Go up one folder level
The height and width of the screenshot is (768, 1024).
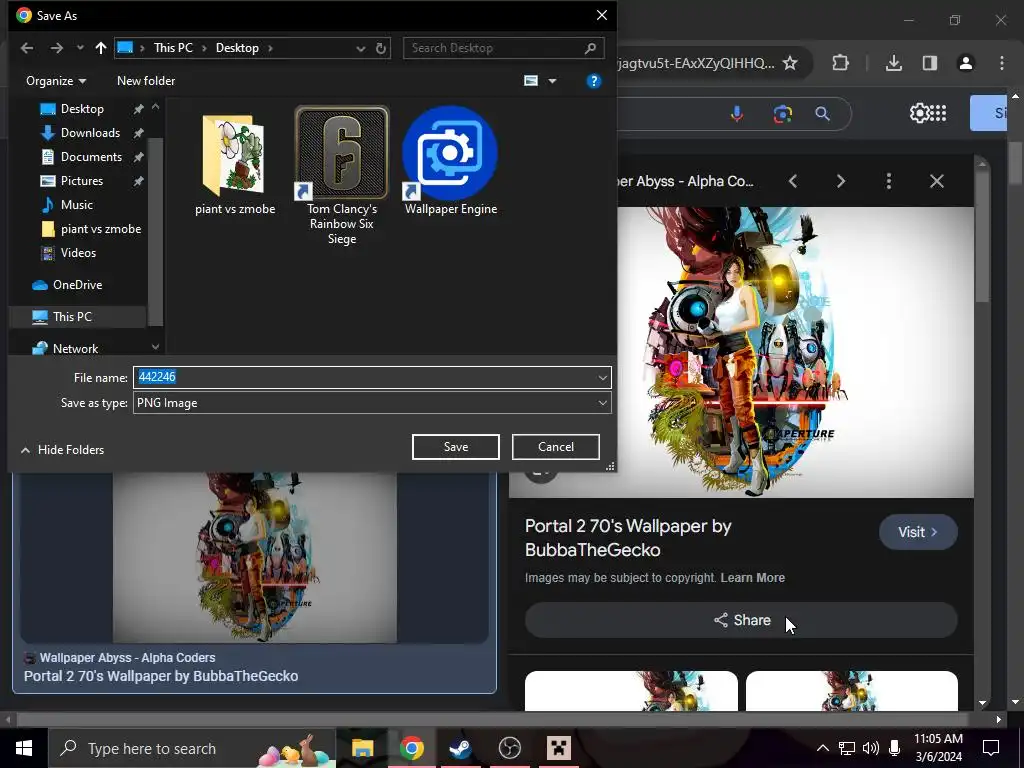(101, 48)
